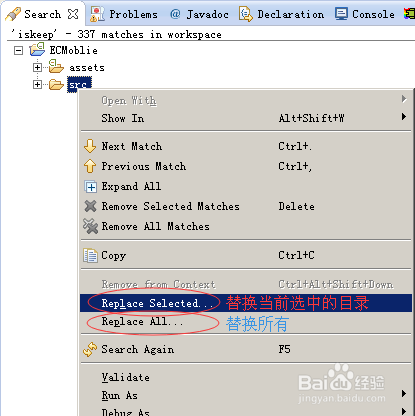Click the Previous Match up arrow icon

[x=90, y=166]
